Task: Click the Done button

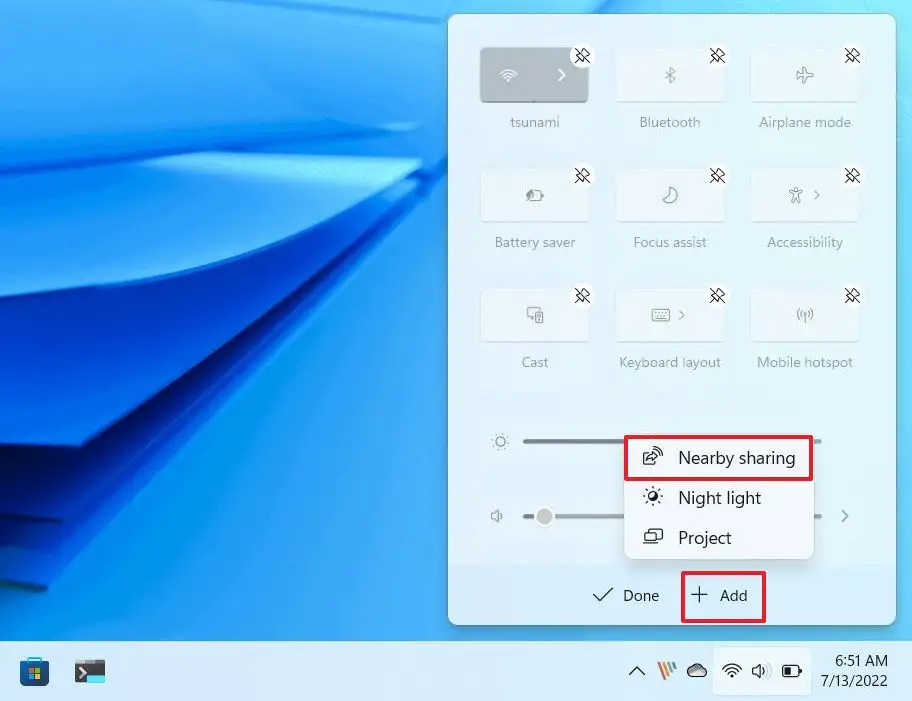Action: pos(625,595)
